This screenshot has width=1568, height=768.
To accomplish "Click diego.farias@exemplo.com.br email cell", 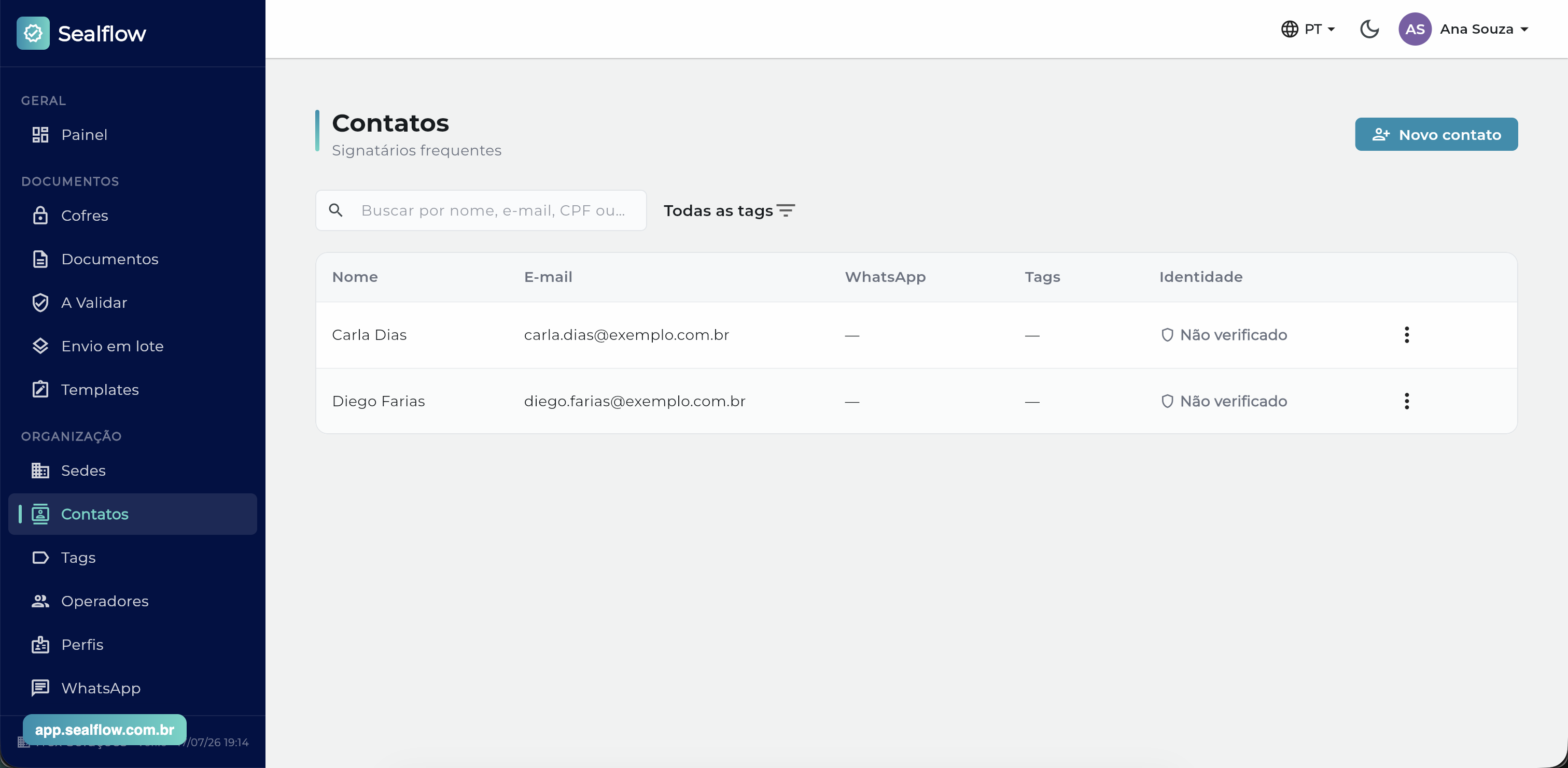I will click(x=634, y=401).
